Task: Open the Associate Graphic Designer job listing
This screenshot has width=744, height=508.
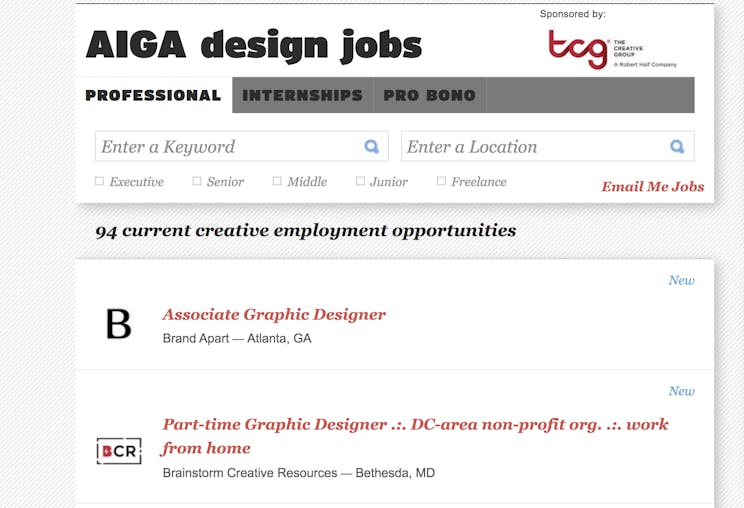Action: pos(274,314)
